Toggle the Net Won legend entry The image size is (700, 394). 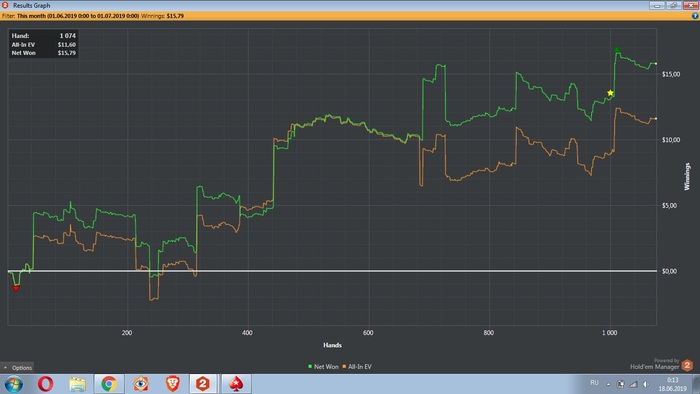tap(323, 367)
